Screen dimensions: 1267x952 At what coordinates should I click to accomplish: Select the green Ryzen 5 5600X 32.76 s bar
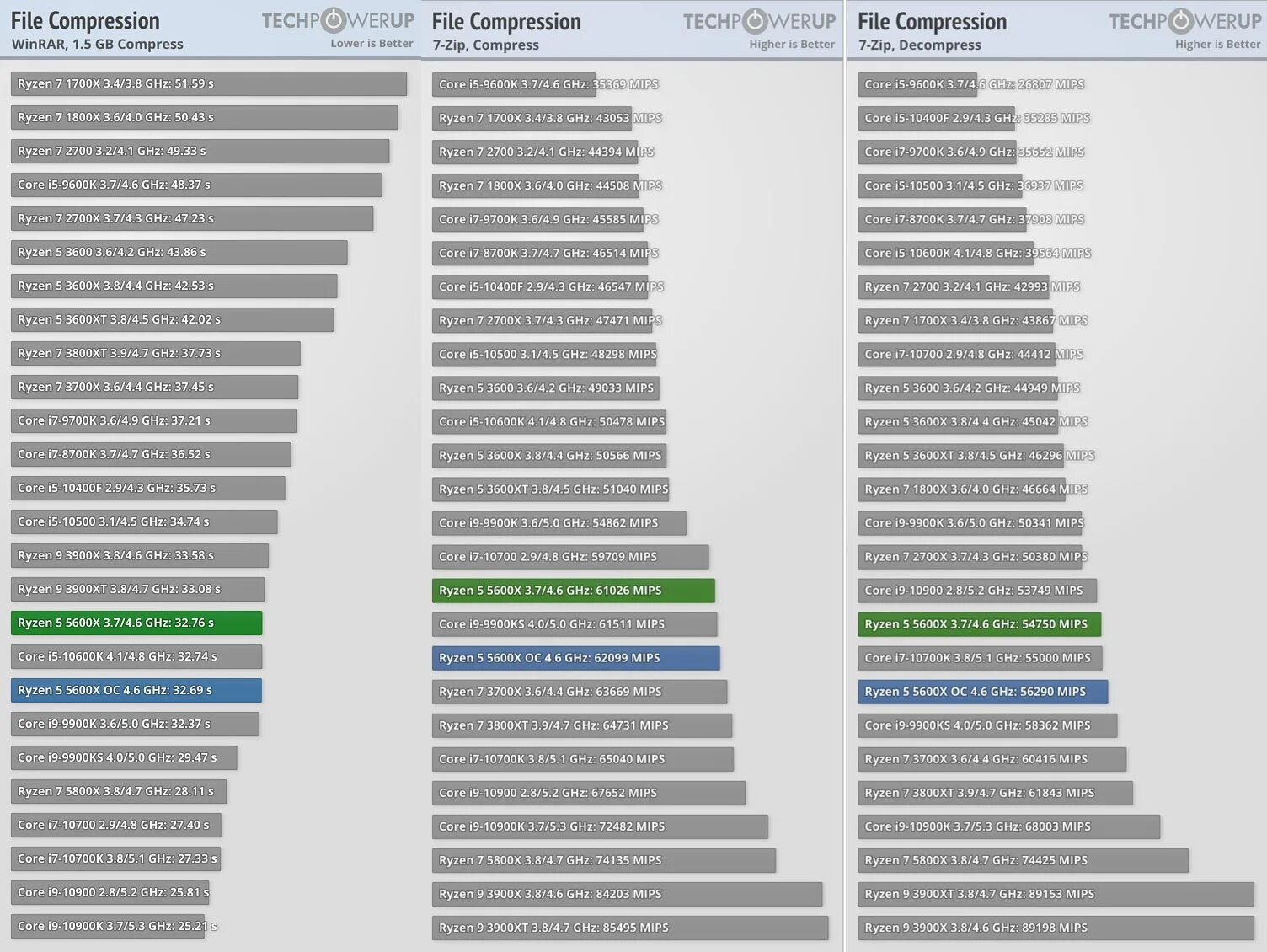click(x=136, y=623)
